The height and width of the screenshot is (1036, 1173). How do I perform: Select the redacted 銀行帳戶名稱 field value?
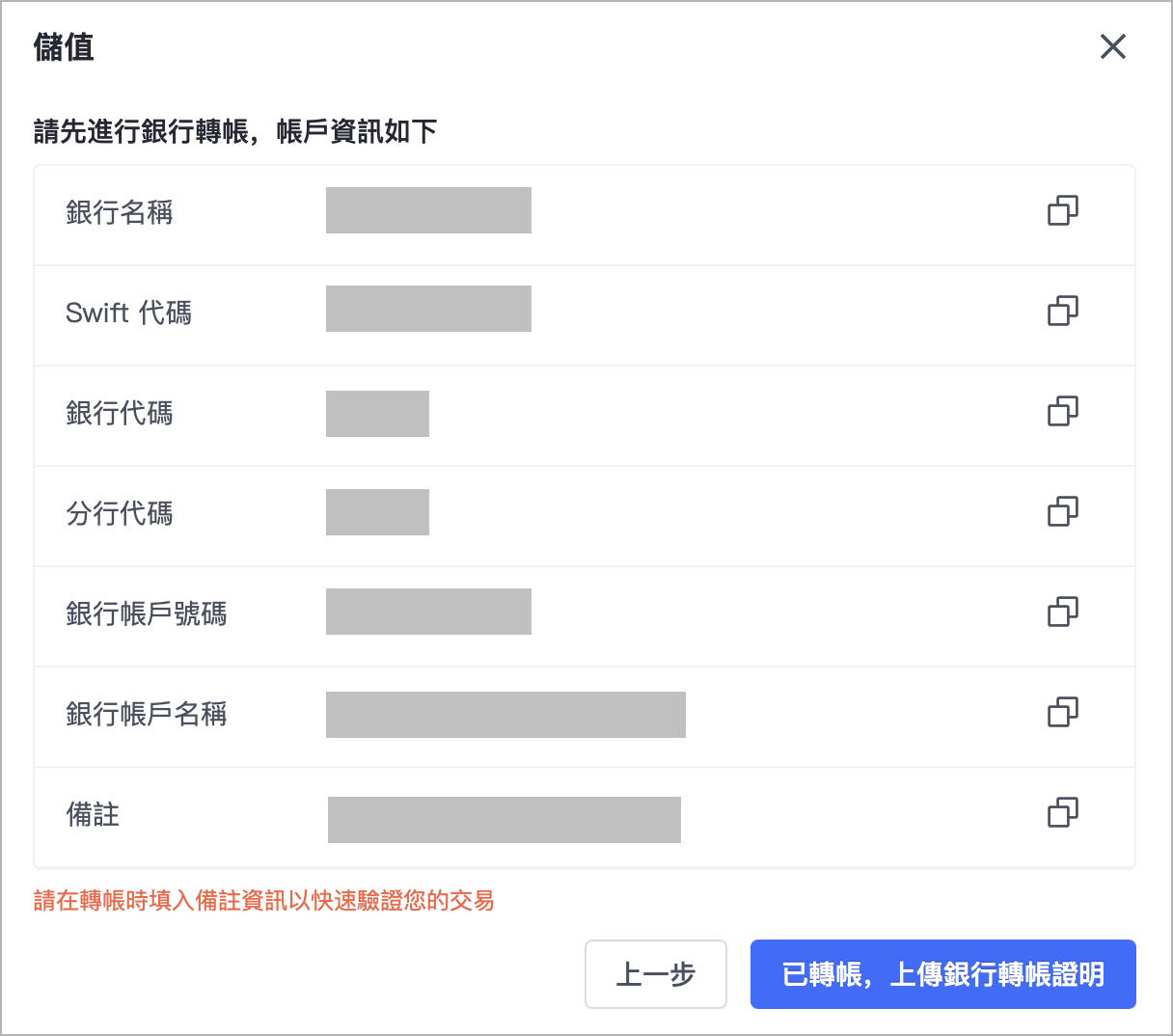tap(505, 715)
